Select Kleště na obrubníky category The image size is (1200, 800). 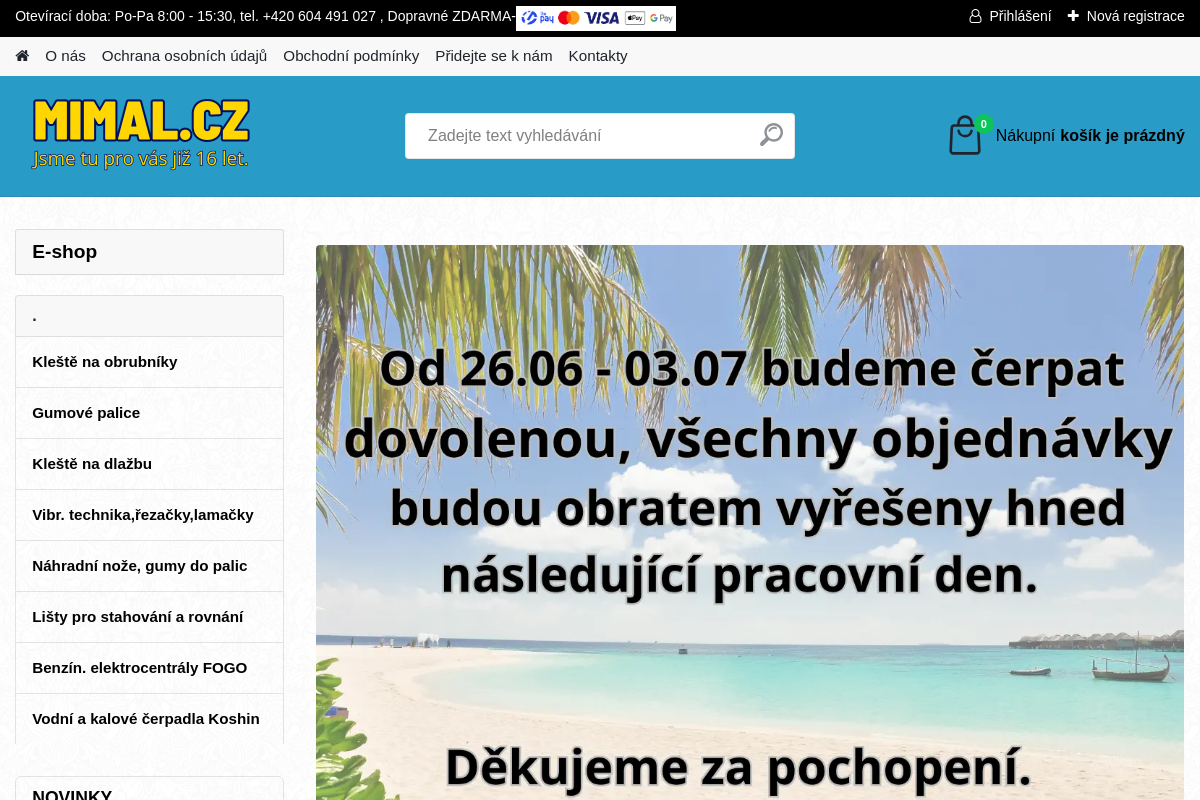pyautogui.click(x=150, y=362)
